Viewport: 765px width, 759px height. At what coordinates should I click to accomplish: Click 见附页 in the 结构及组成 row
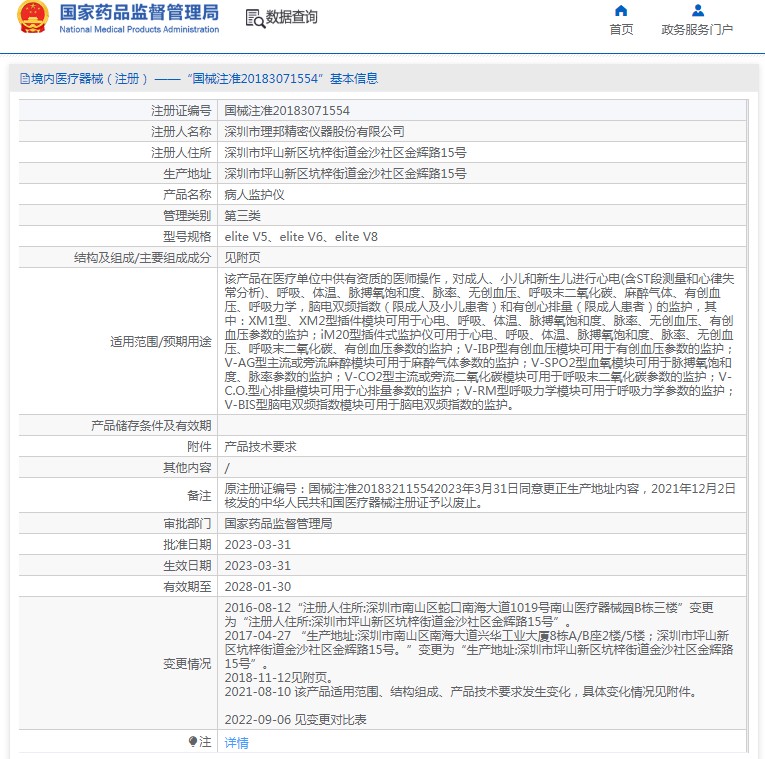[241, 257]
